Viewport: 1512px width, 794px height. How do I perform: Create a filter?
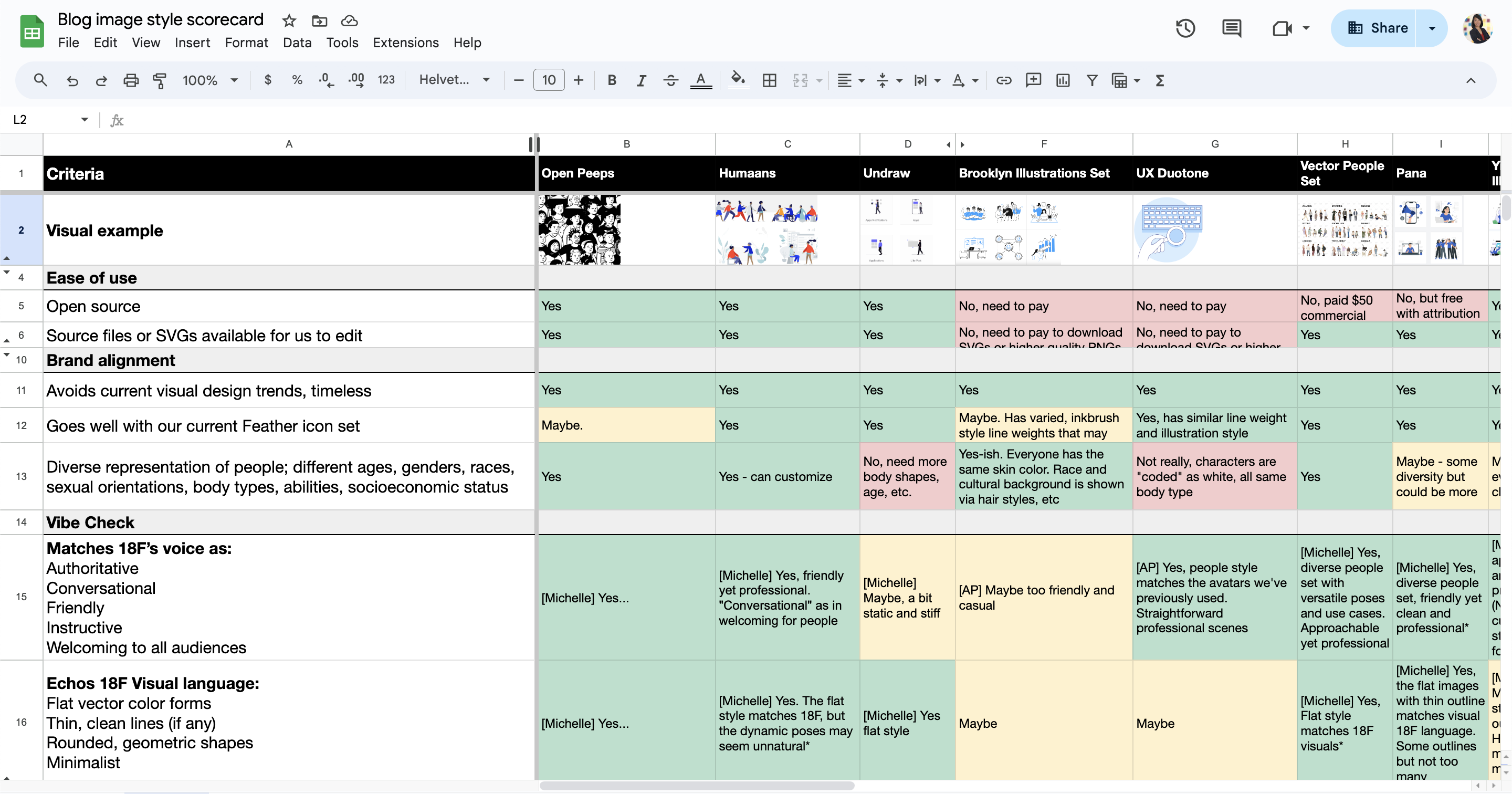[x=1092, y=80]
